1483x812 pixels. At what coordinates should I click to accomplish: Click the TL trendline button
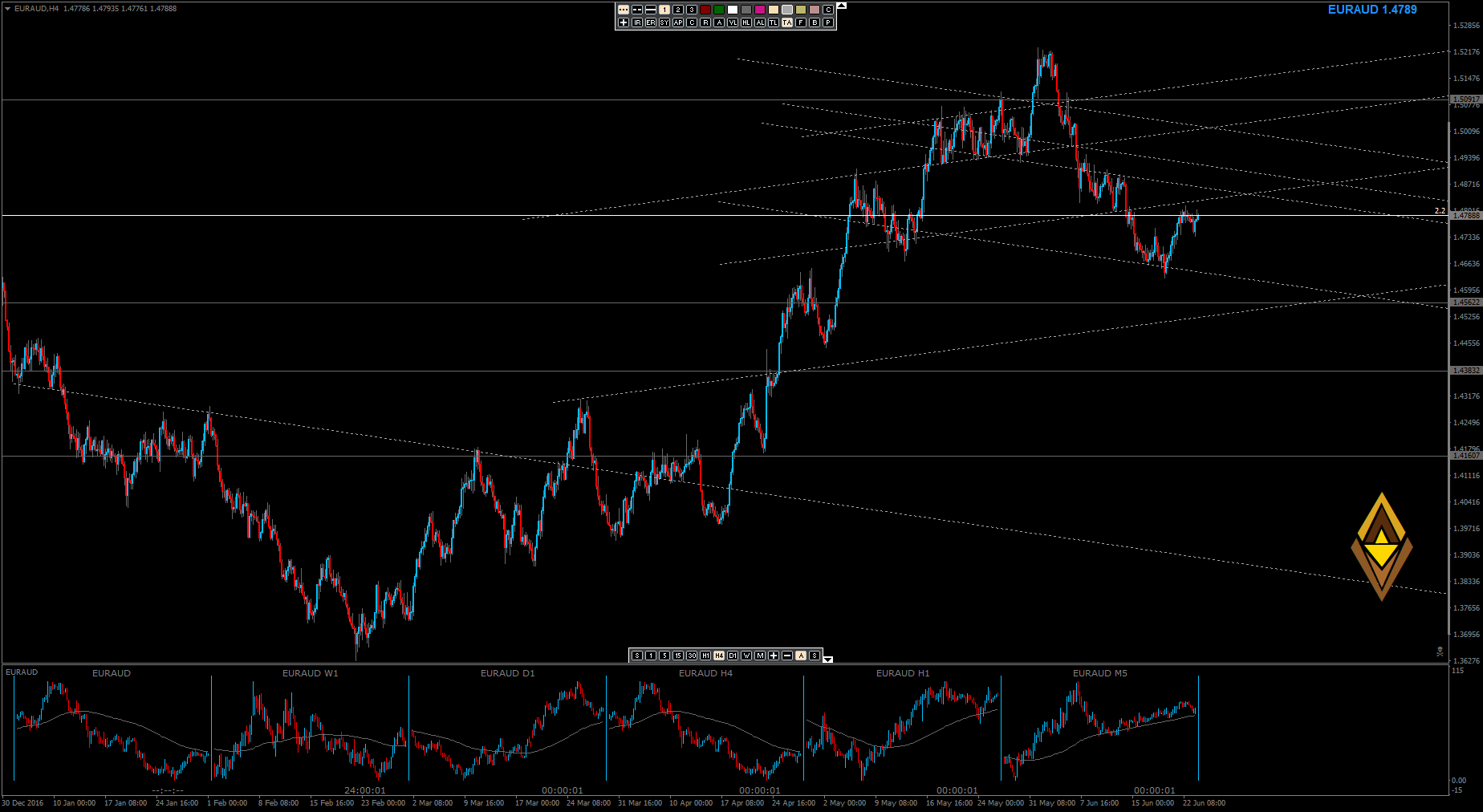tap(774, 22)
